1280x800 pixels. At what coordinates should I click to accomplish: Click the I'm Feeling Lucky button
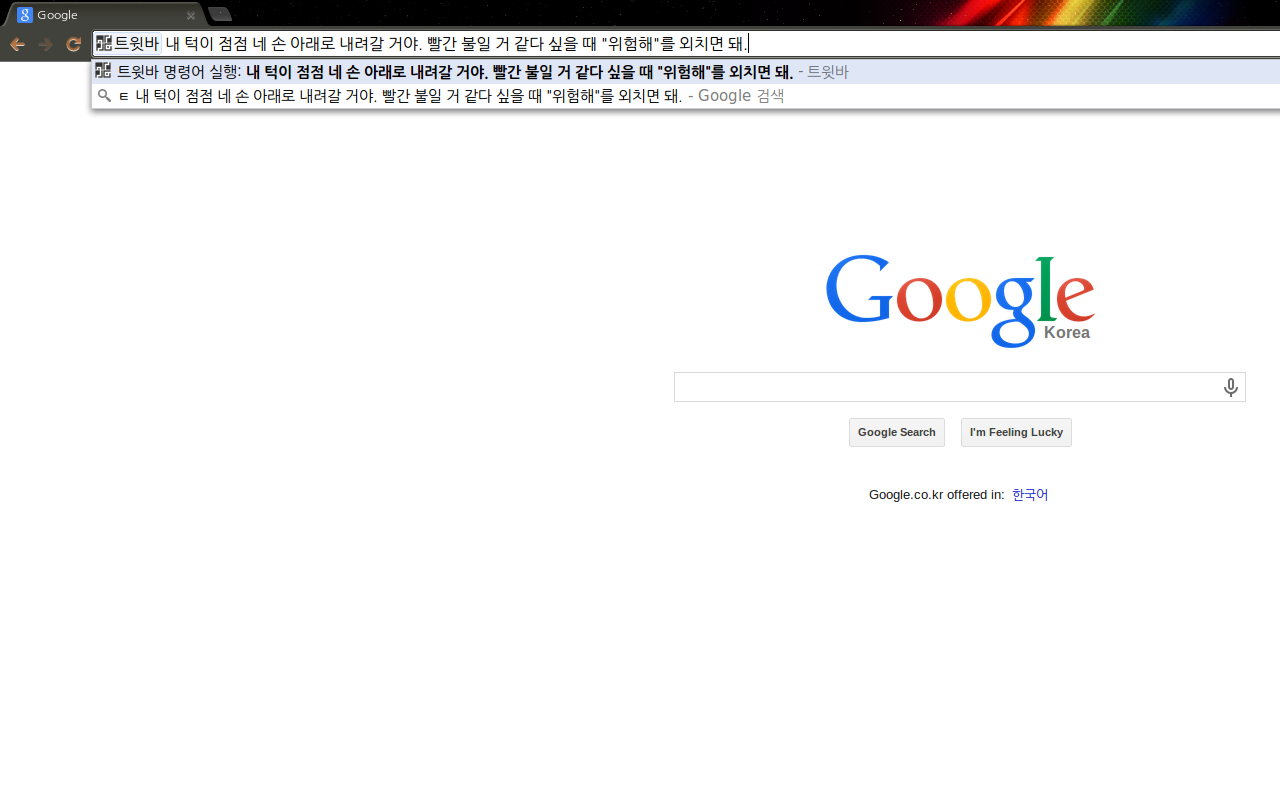pyautogui.click(x=1016, y=432)
